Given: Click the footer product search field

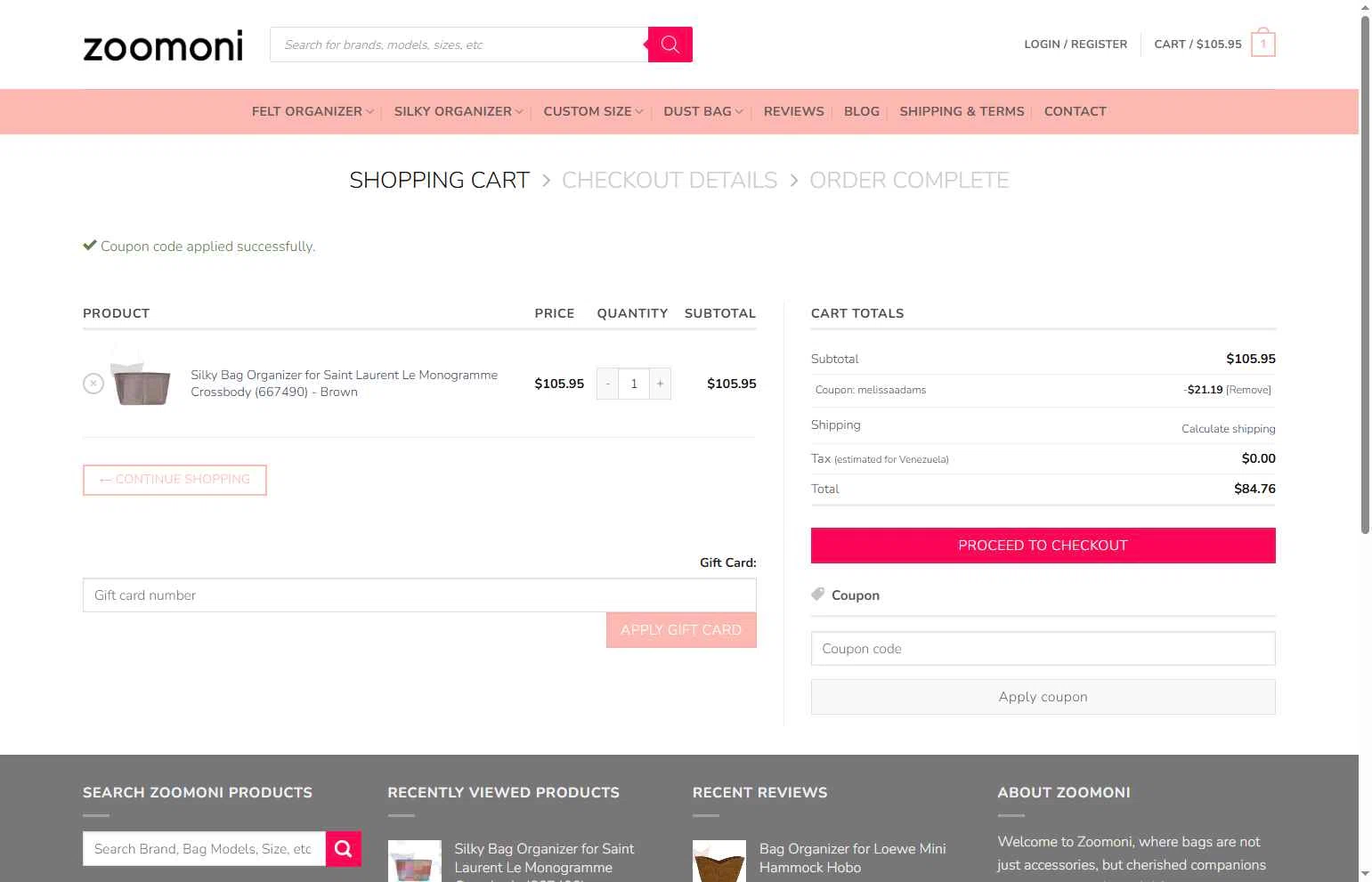Looking at the screenshot, I should click(204, 849).
